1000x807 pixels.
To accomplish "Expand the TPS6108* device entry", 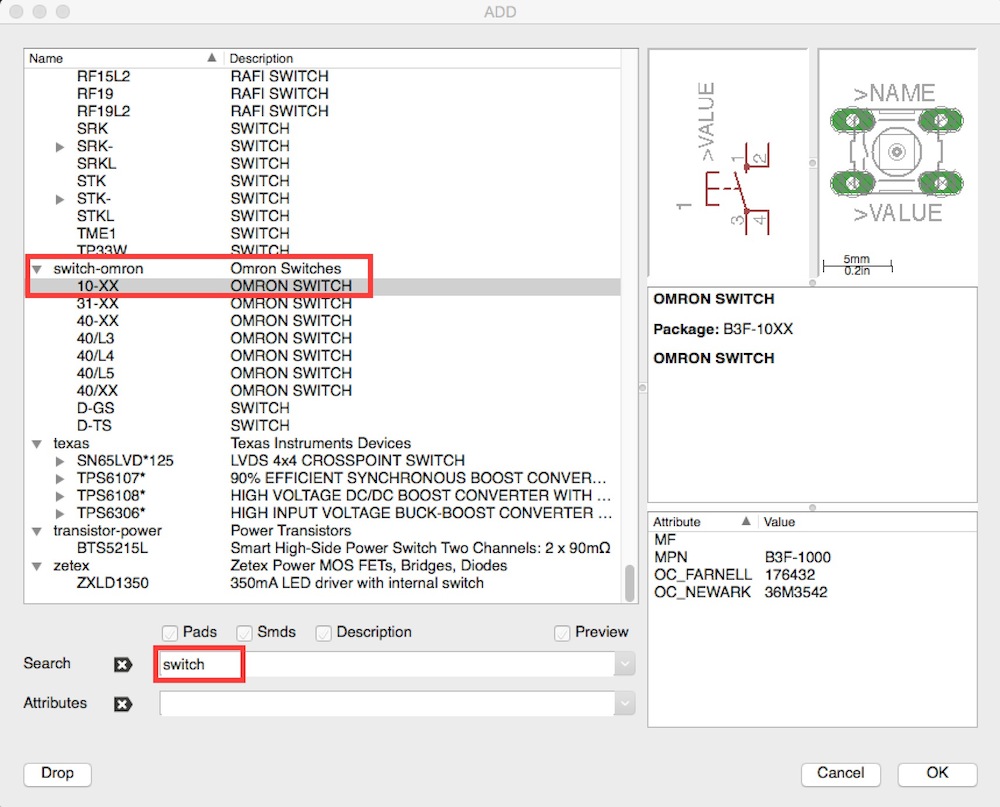I will [60, 496].
